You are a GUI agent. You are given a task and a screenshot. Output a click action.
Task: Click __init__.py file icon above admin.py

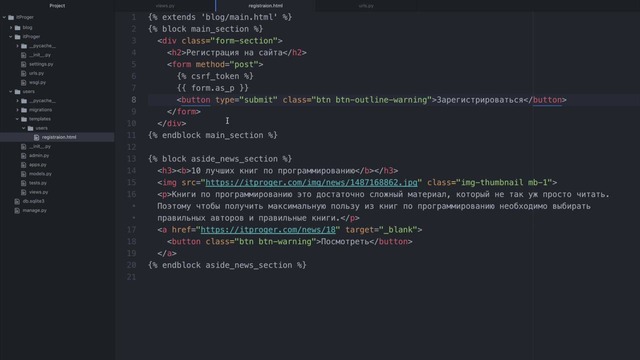tap(24, 146)
